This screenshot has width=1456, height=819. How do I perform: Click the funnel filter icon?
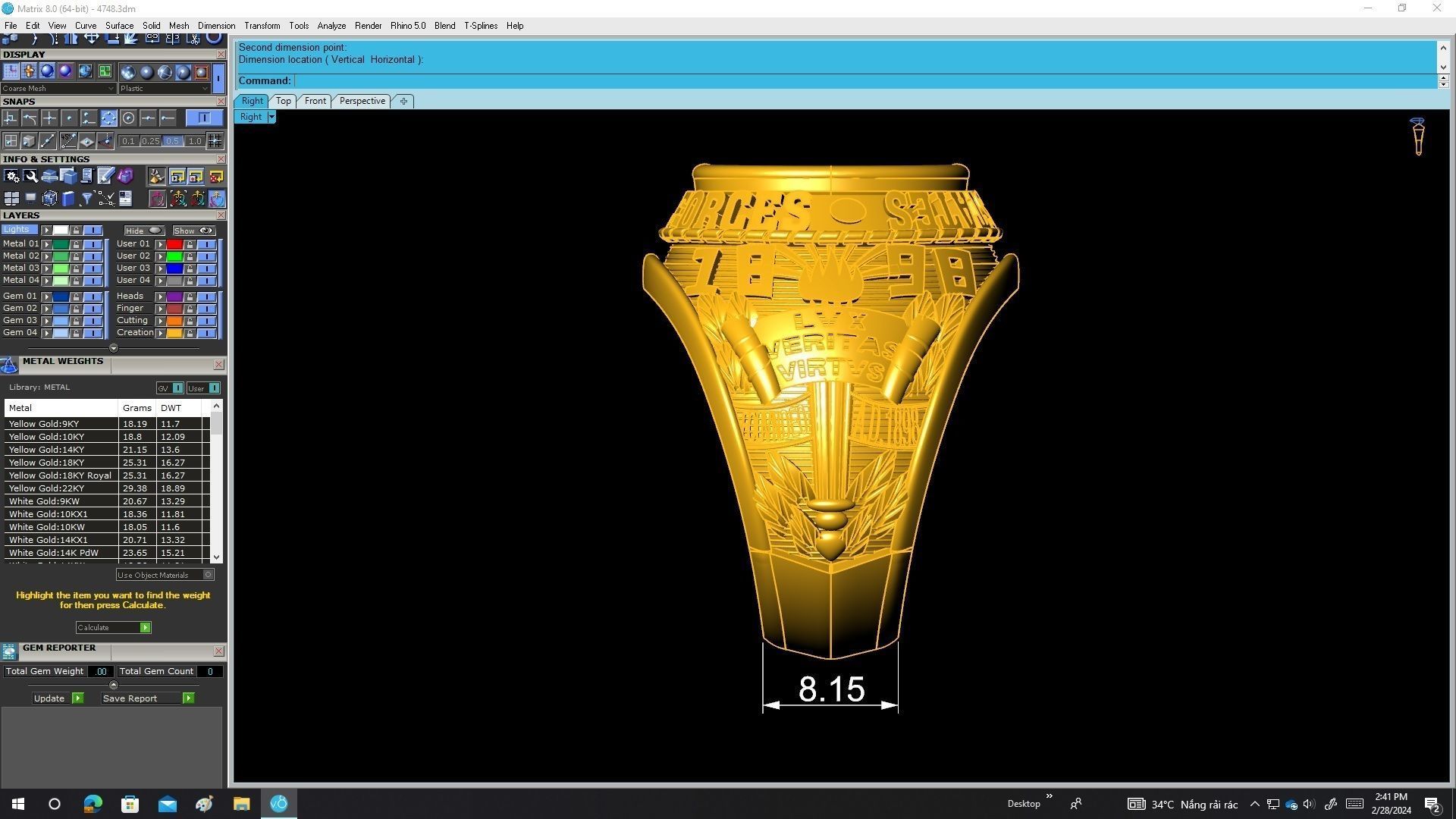[86, 199]
